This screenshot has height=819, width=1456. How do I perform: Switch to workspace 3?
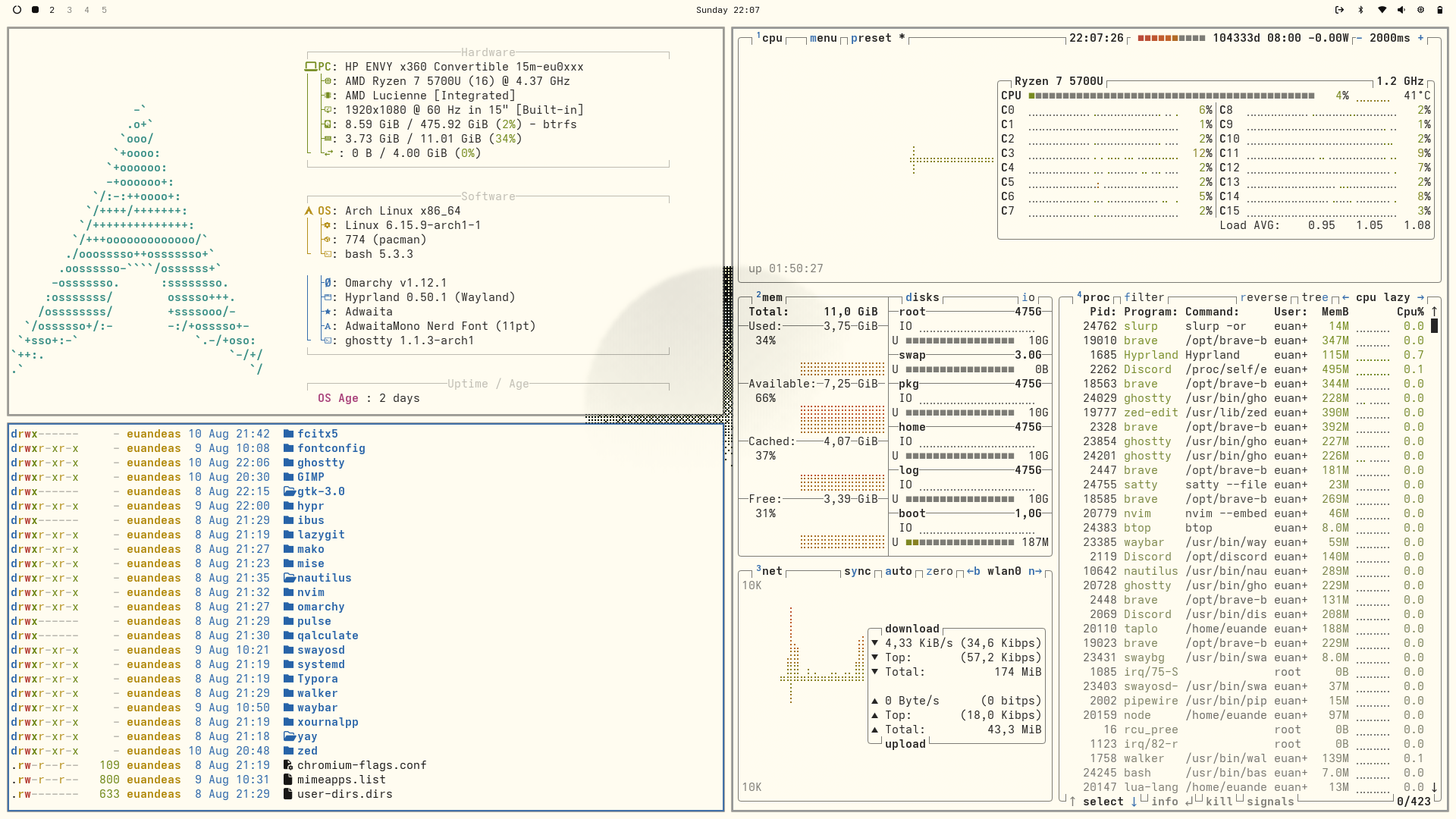pyautogui.click(x=69, y=10)
